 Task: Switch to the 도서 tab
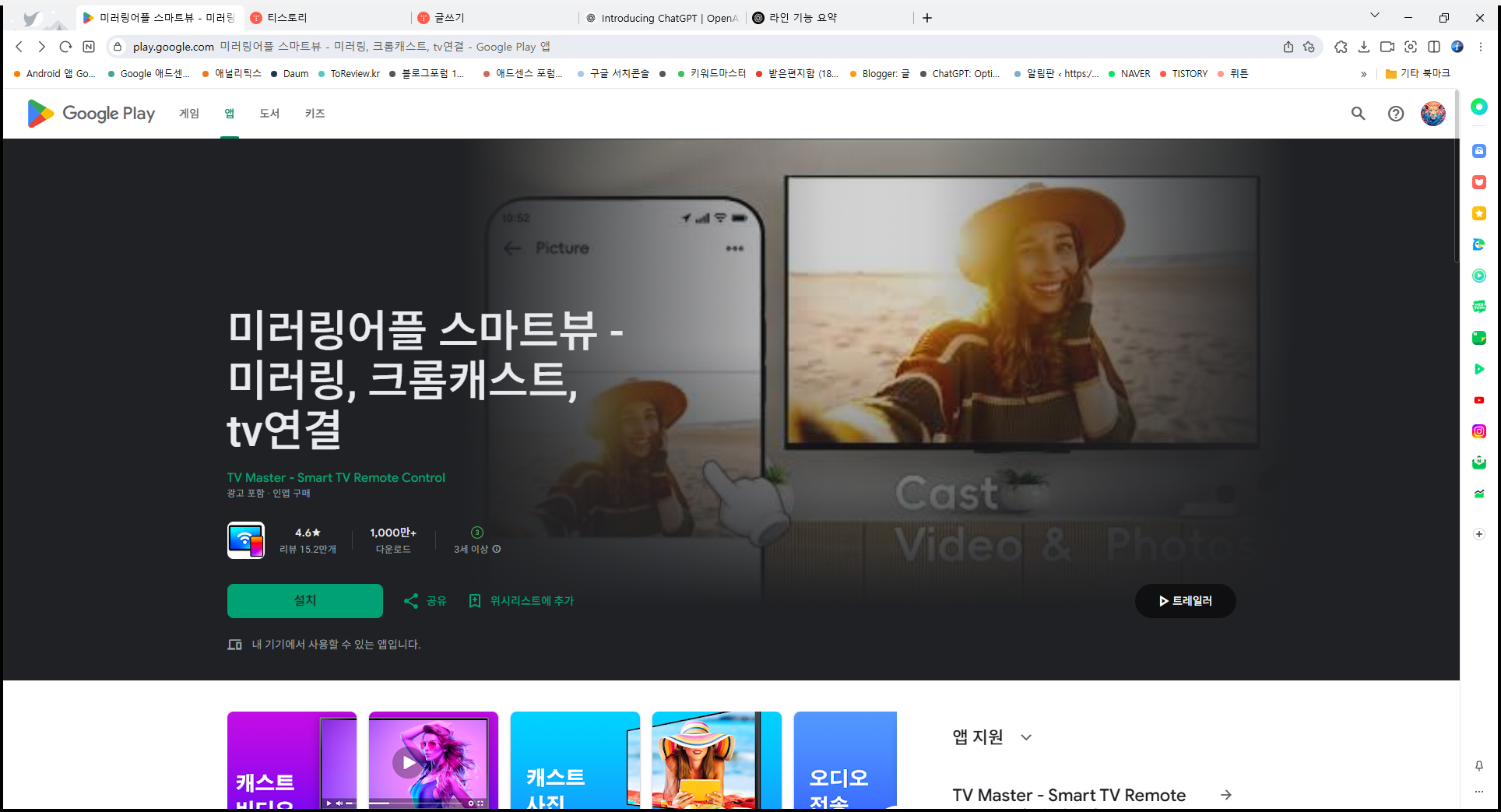point(269,114)
